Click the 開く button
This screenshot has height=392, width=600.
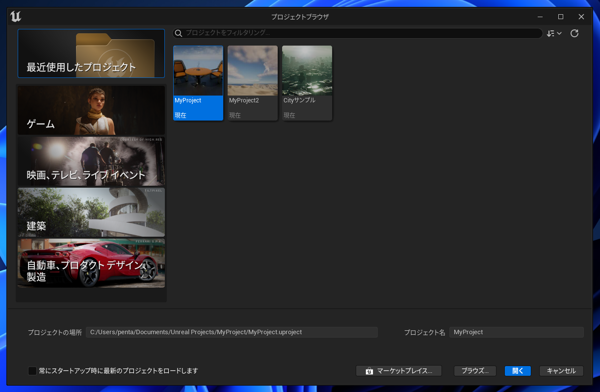(518, 371)
